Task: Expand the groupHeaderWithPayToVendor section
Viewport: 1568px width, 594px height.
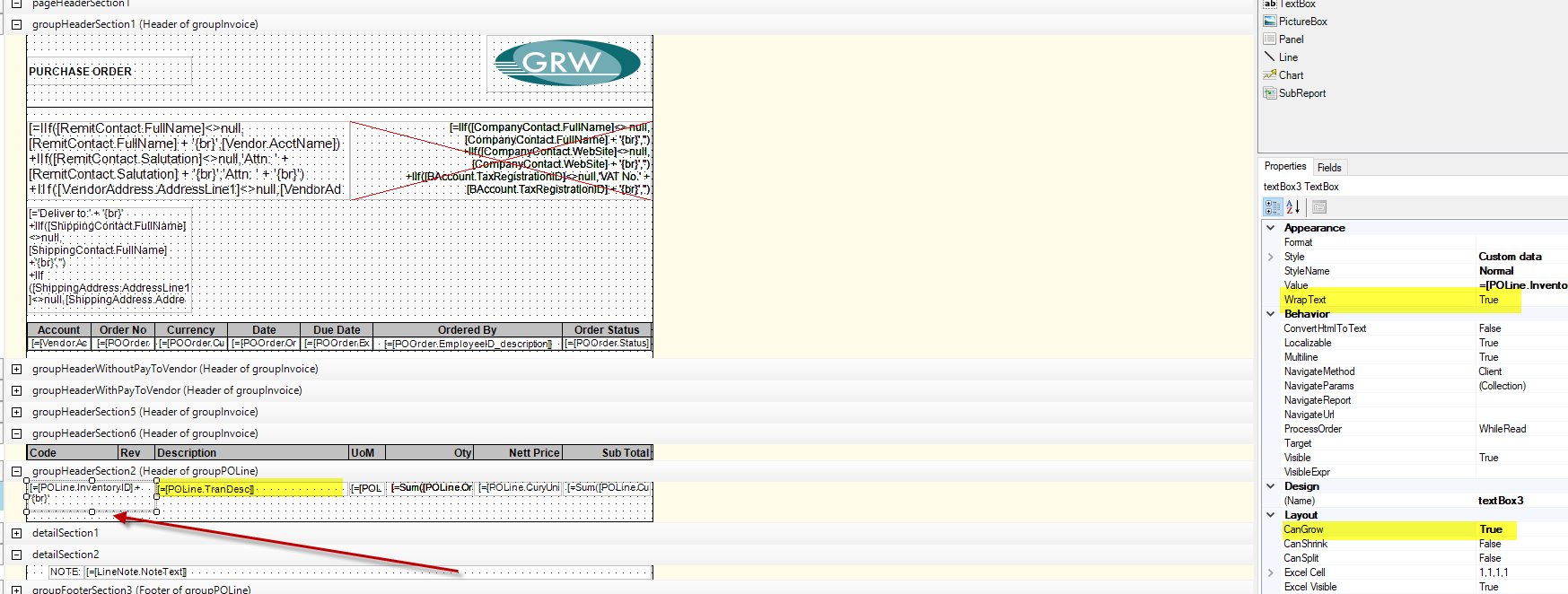Action: coord(16,390)
